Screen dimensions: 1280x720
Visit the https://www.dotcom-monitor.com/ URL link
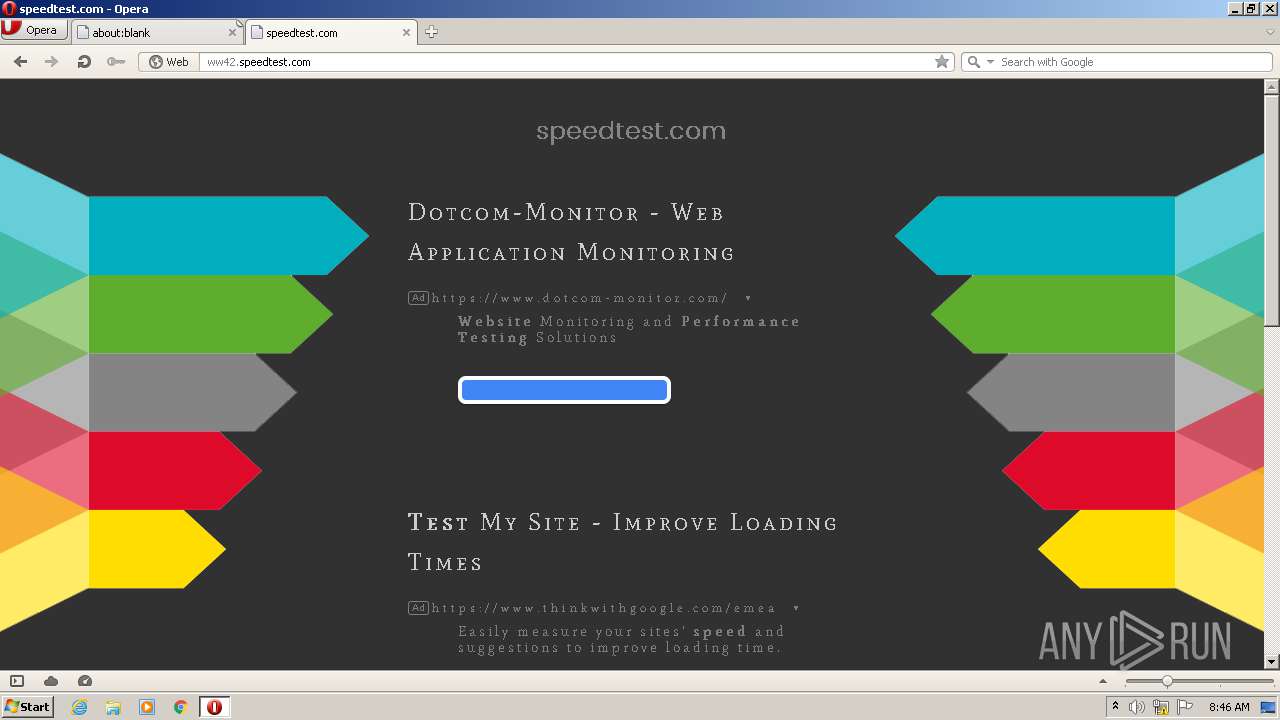[579, 298]
